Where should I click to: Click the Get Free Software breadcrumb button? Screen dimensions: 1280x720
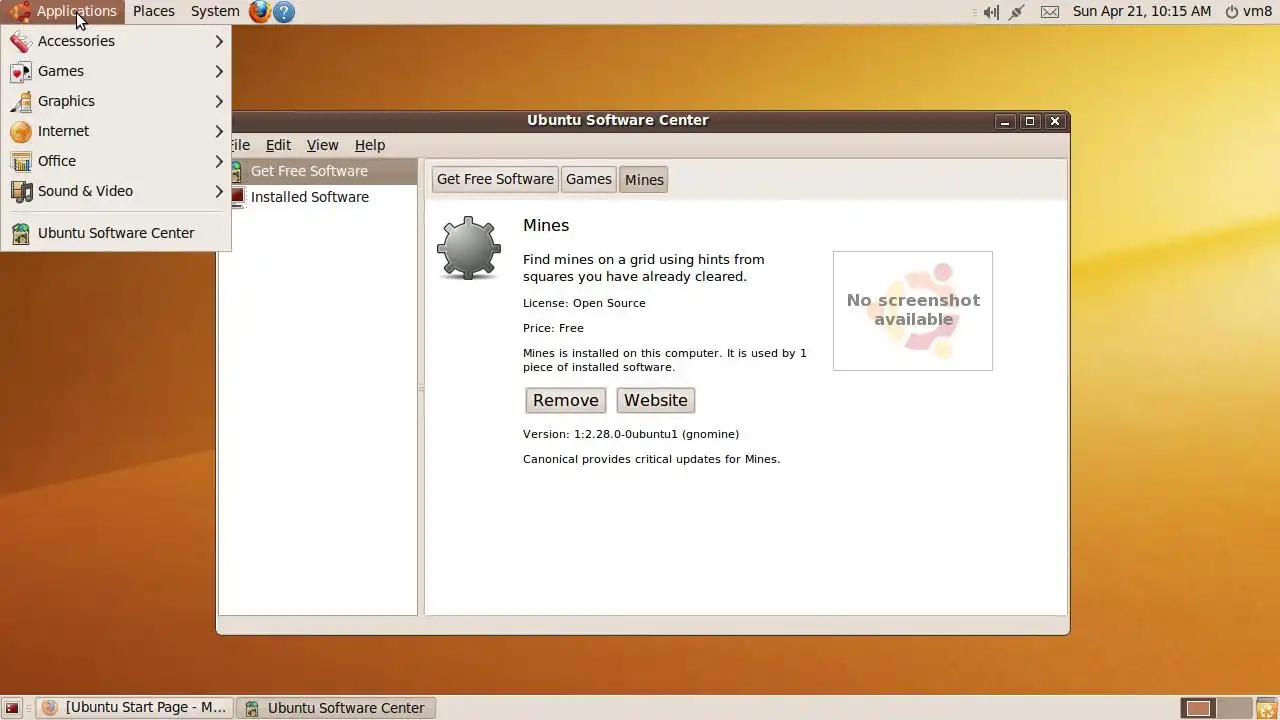[495, 180]
